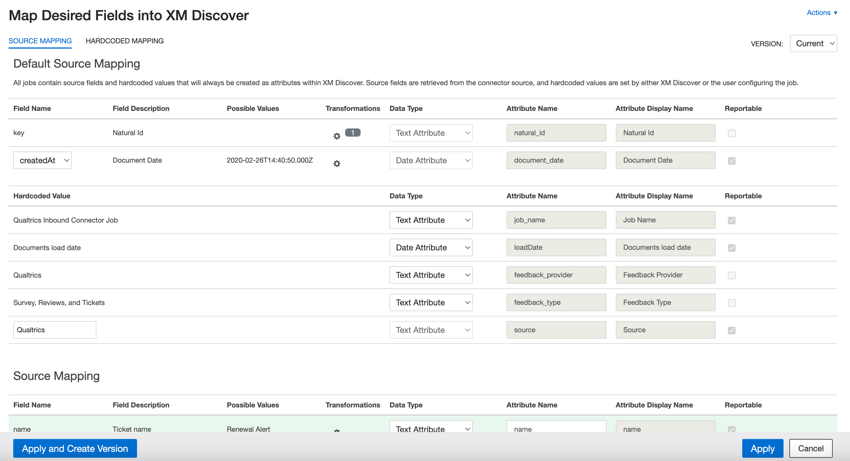Screen dimensions: 850x461
Task: Toggle Reportable checkbox for Natural Id
Action: point(732,133)
